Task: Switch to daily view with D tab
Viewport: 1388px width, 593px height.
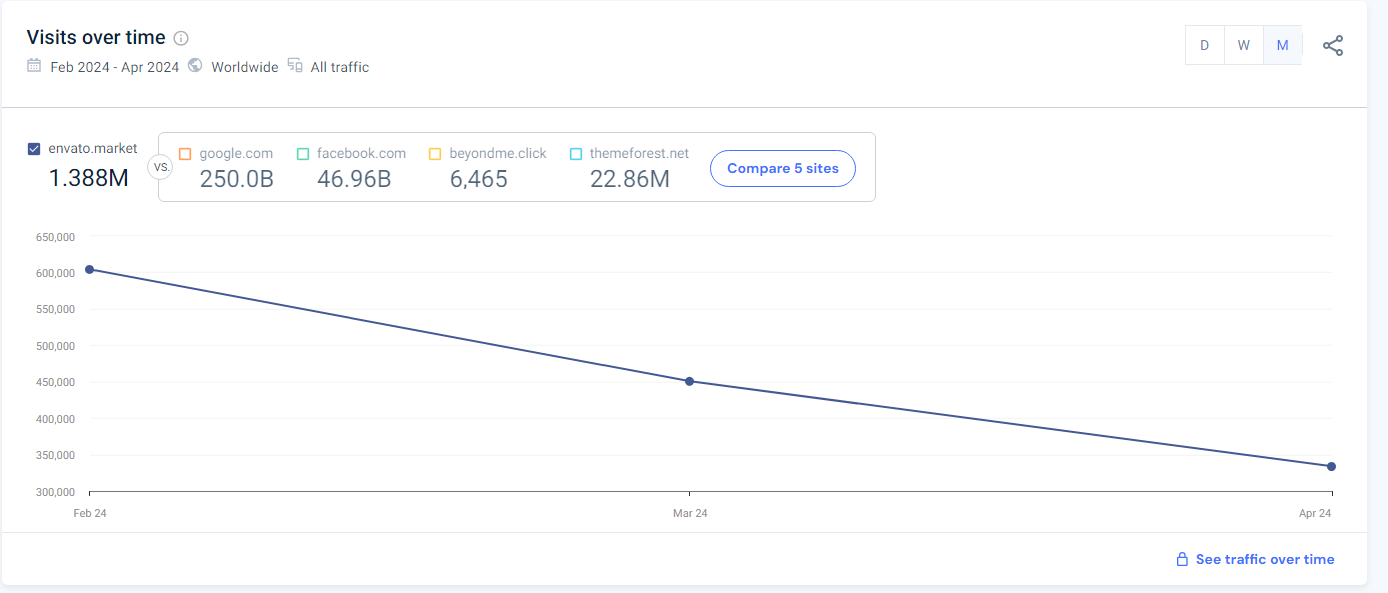Action: tap(1204, 46)
